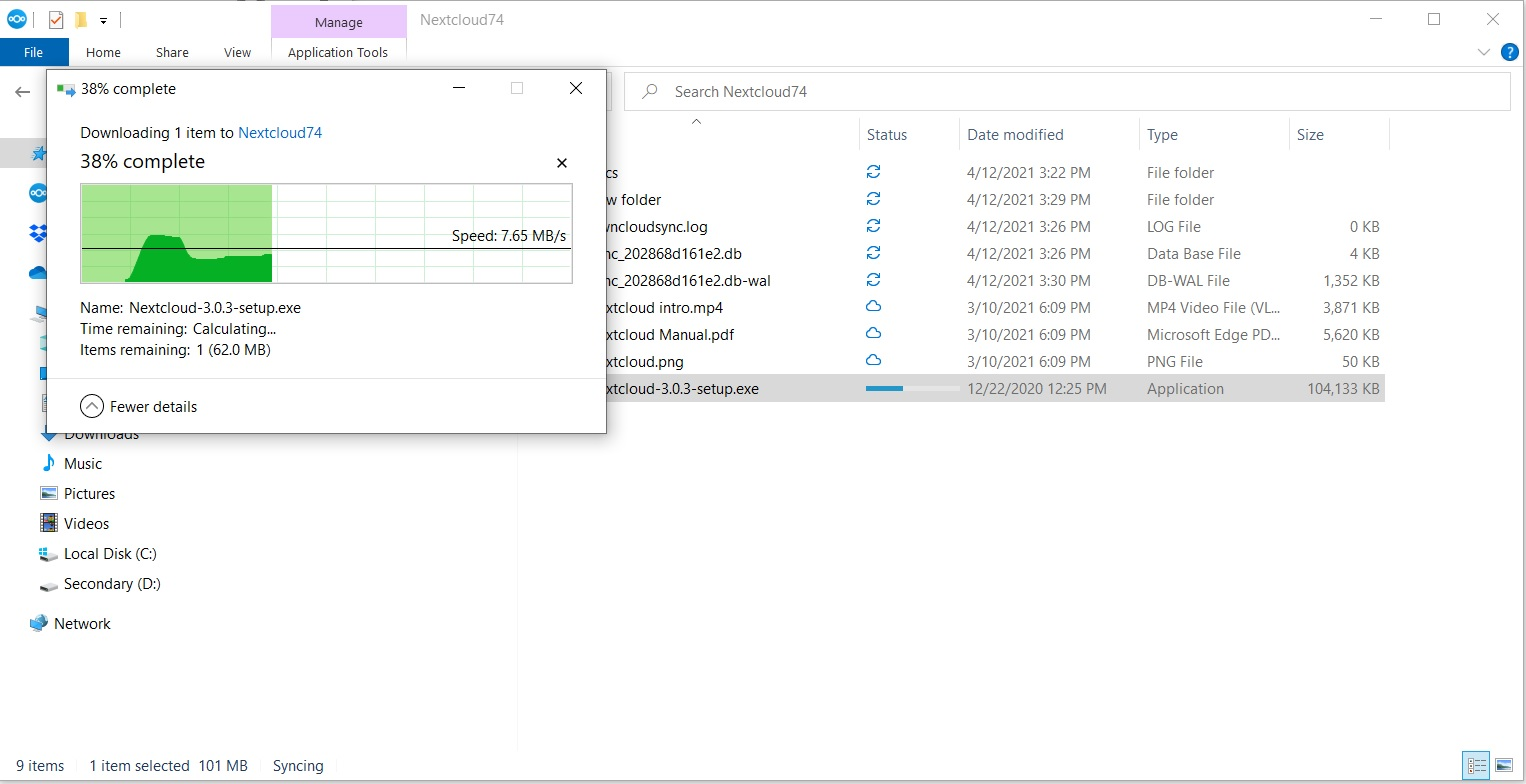This screenshot has width=1526, height=784.
Task: Click the progress bar of Nextcloud-3.0.3-setup.exe
Action: [912, 388]
